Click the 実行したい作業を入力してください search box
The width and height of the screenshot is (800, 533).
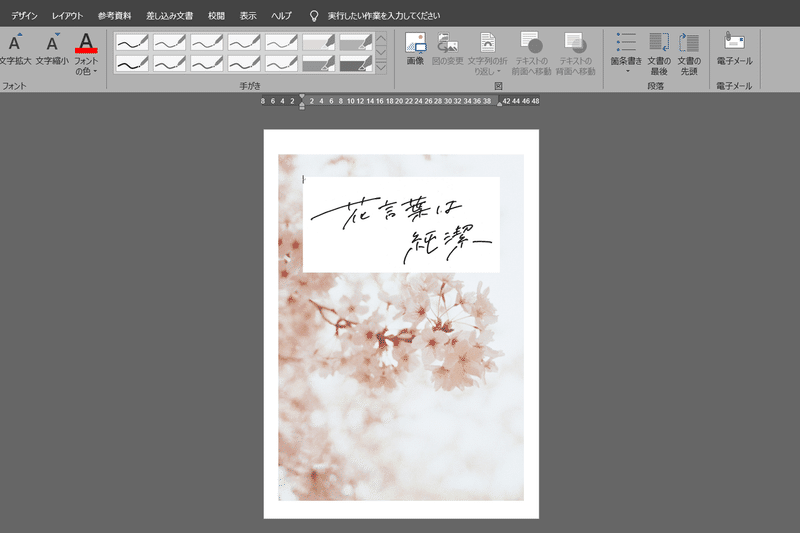[384, 16]
